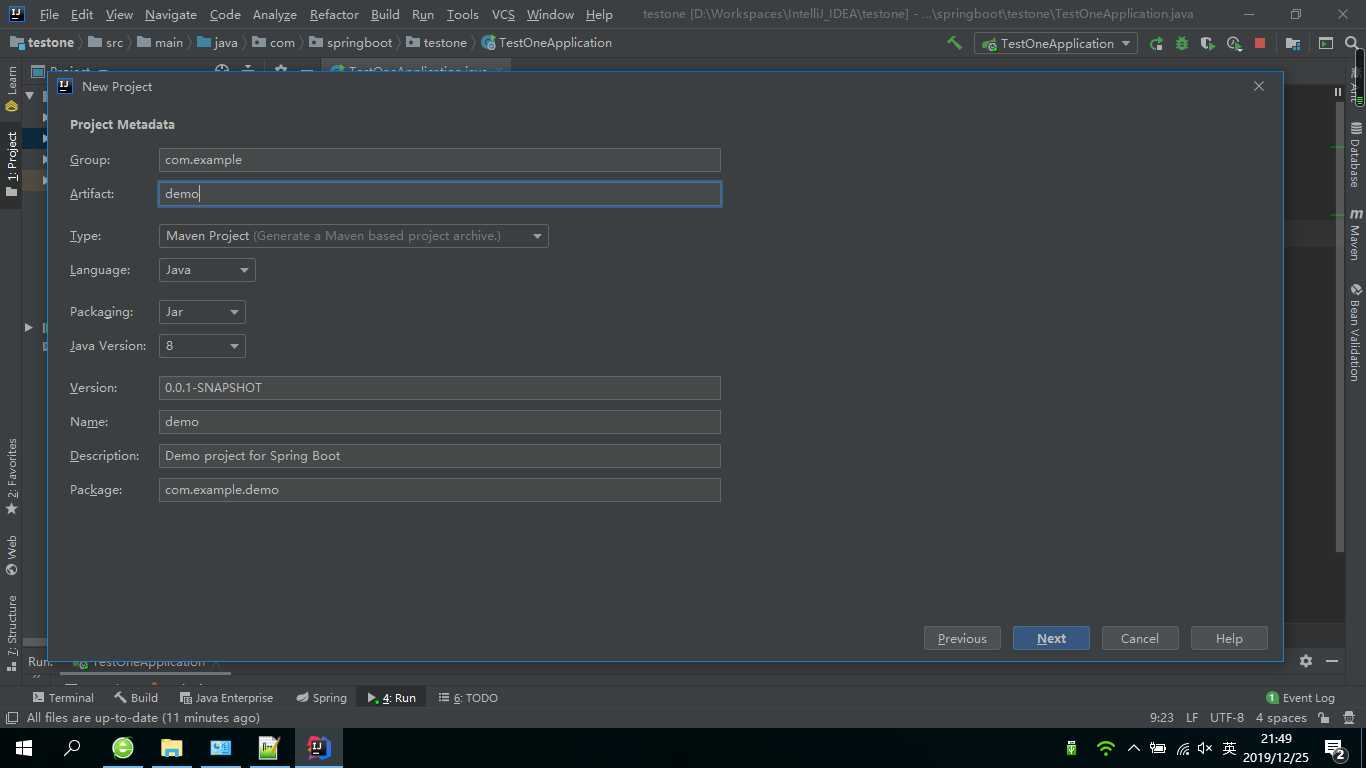Click the Search Everywhere magnifier icon

[1352, 43]
